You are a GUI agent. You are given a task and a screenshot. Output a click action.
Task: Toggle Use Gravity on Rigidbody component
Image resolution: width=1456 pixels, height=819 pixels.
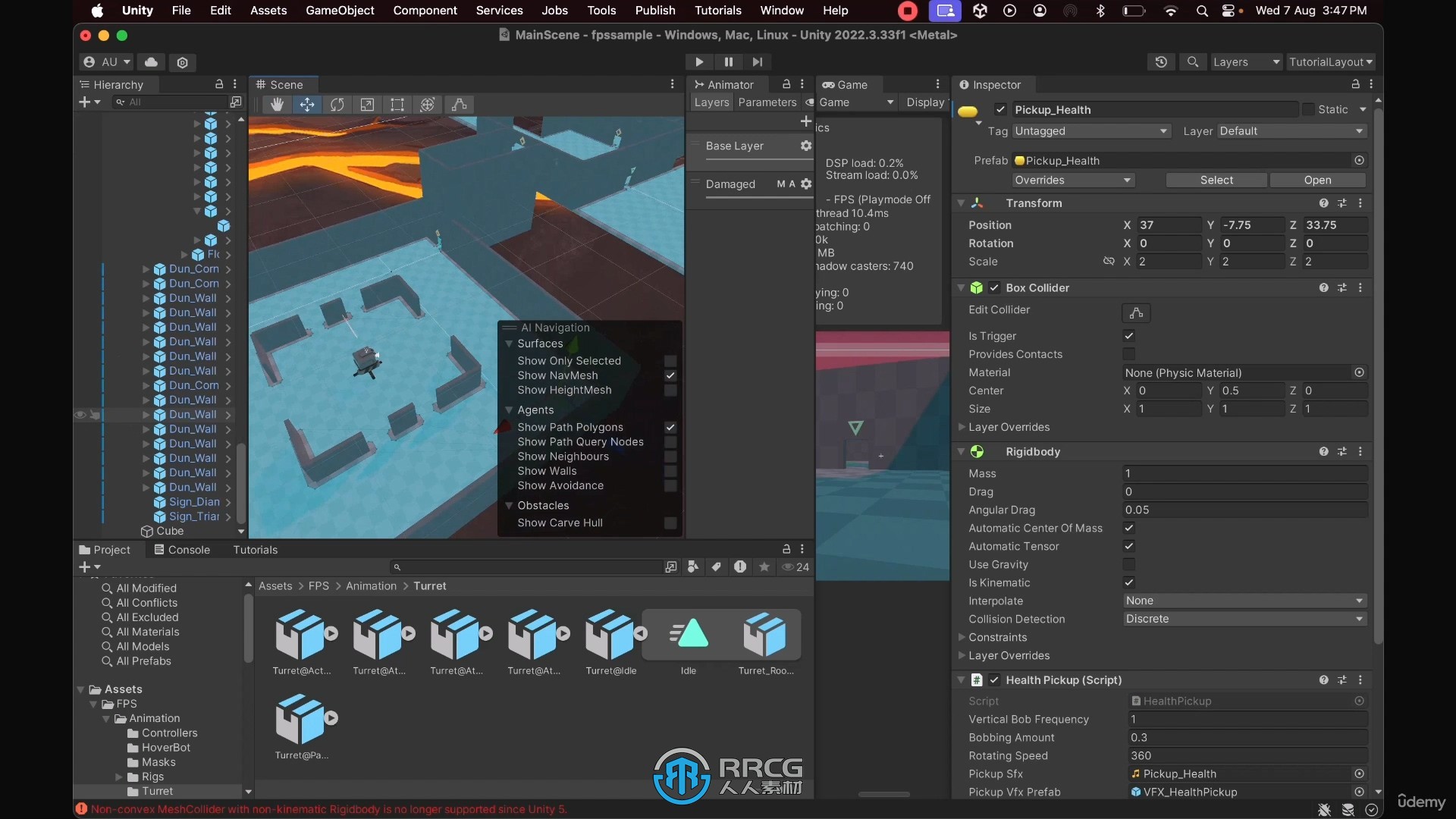point(1128,564)
